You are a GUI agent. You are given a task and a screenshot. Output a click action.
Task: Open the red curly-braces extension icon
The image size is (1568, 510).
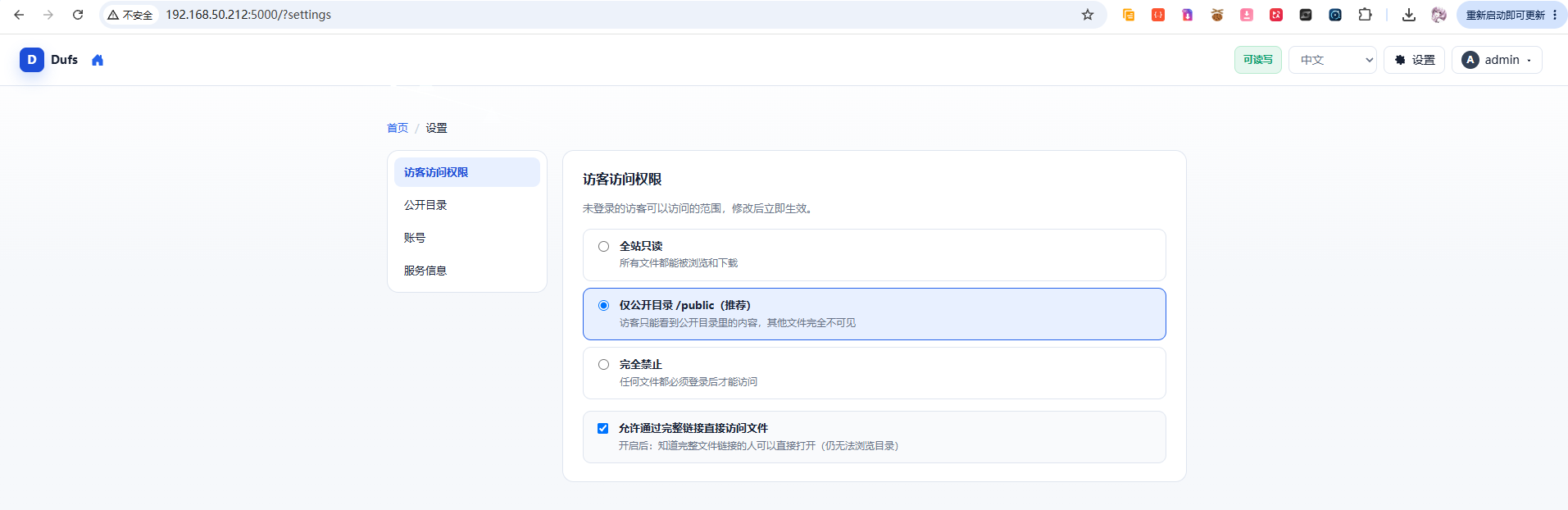pyautogui.click(x=1158, y=15)
